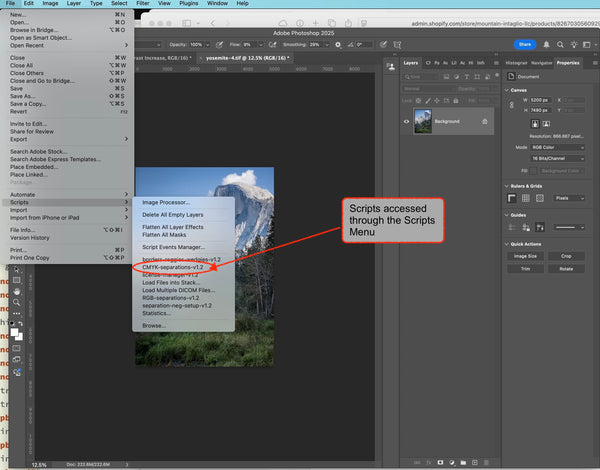Viewport: 600px width, 470px height.
Task: Open the Edit Toolbar three-dots button
Action: pyautogui.click(x=16, y=313)
